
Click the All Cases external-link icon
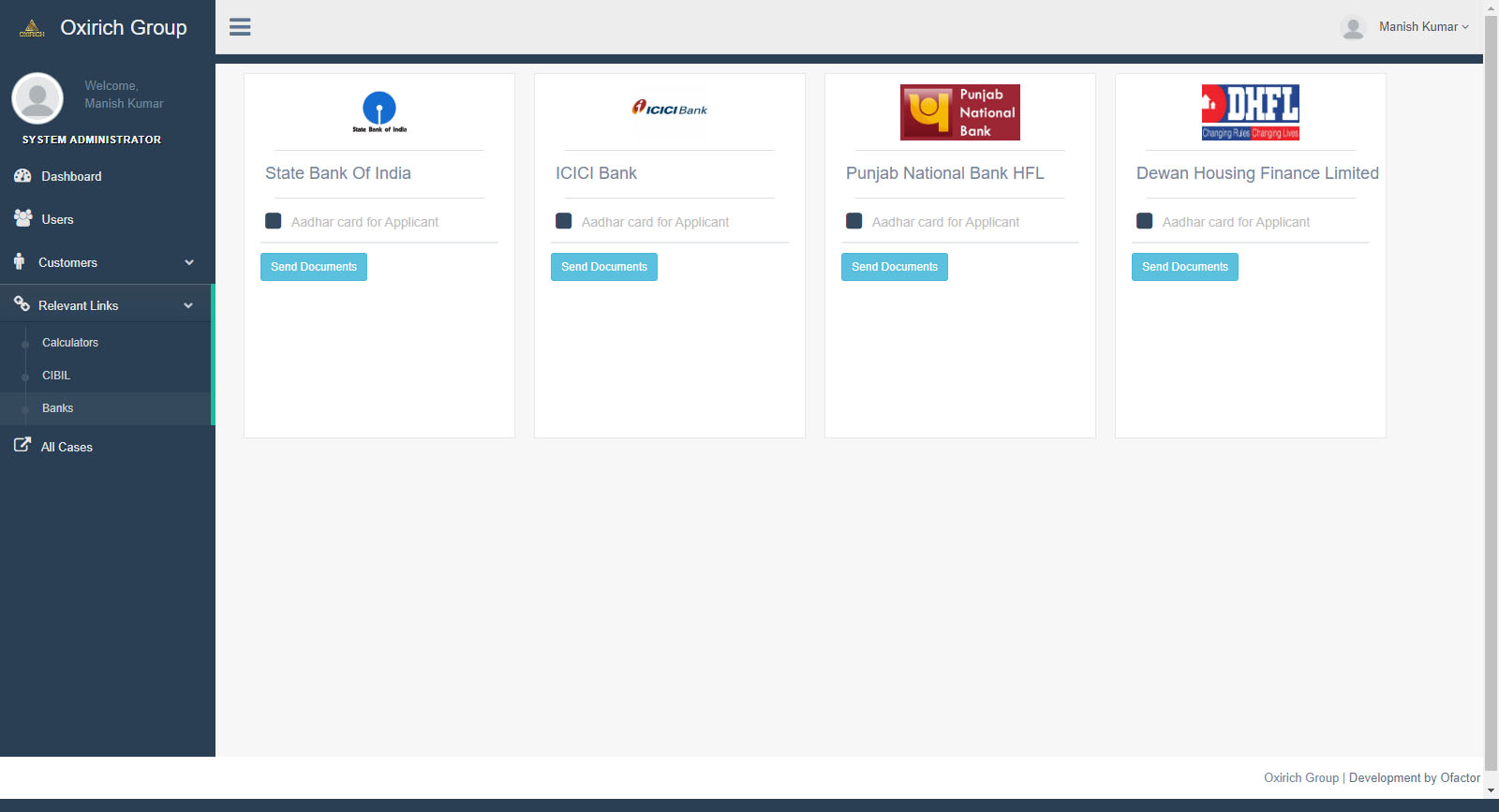coord(22,445)
